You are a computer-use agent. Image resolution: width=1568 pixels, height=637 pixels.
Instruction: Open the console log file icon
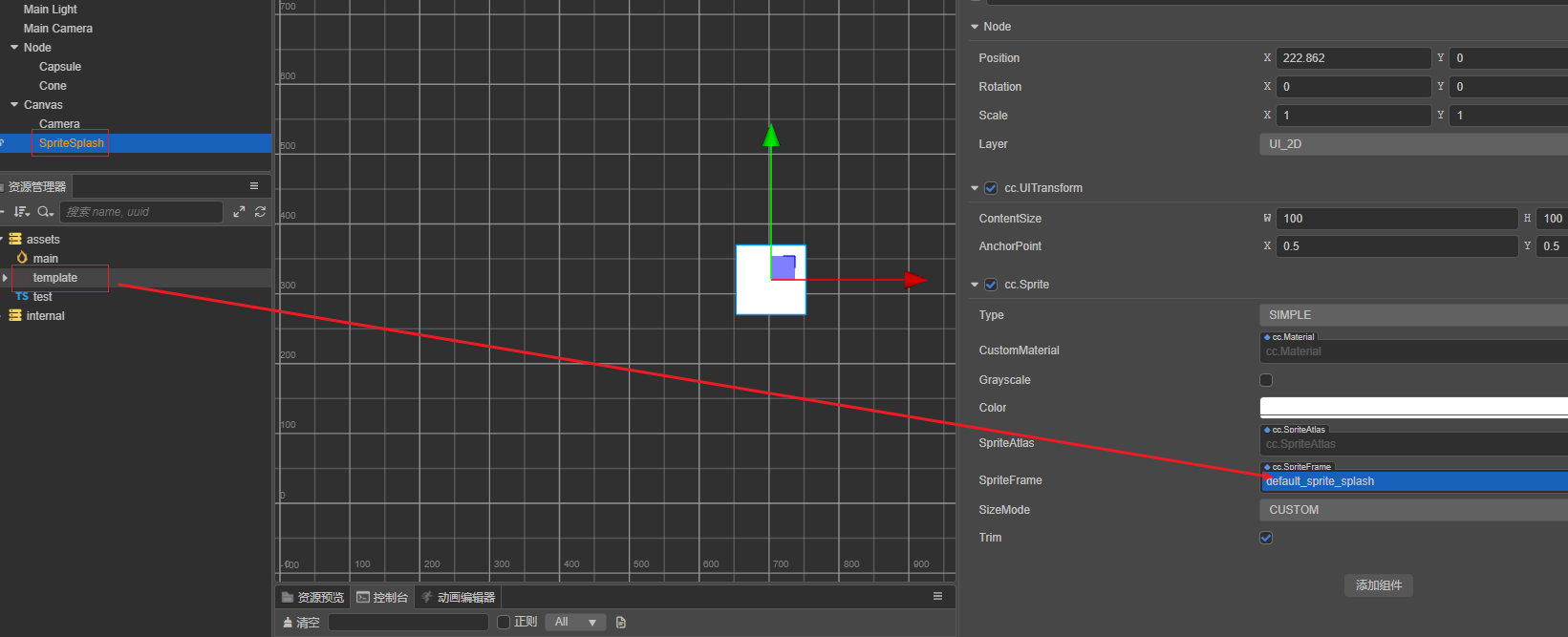(621, 623)
